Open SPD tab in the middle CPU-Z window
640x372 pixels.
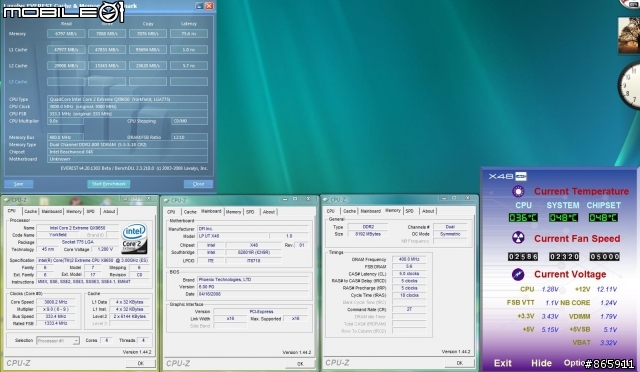250,212
